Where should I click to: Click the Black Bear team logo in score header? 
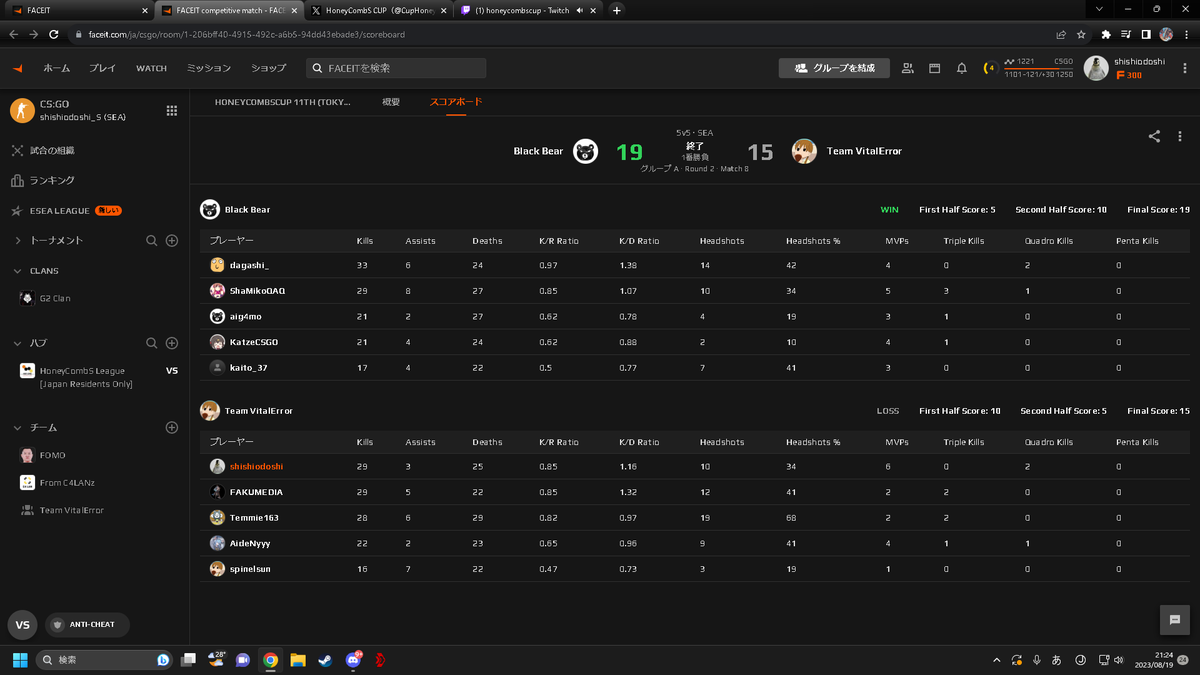(585, 151)
